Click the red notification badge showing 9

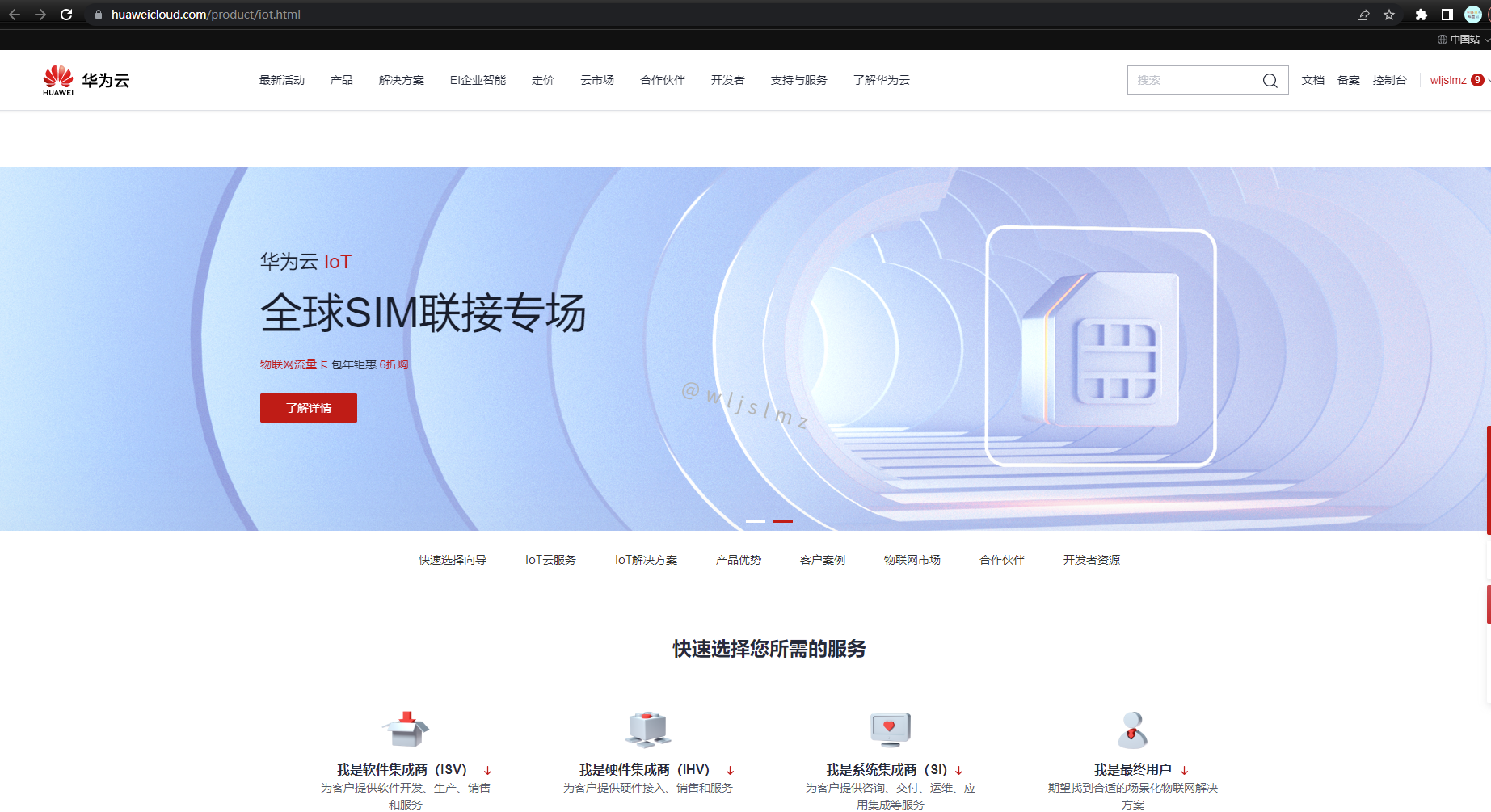pos(1477,80)
